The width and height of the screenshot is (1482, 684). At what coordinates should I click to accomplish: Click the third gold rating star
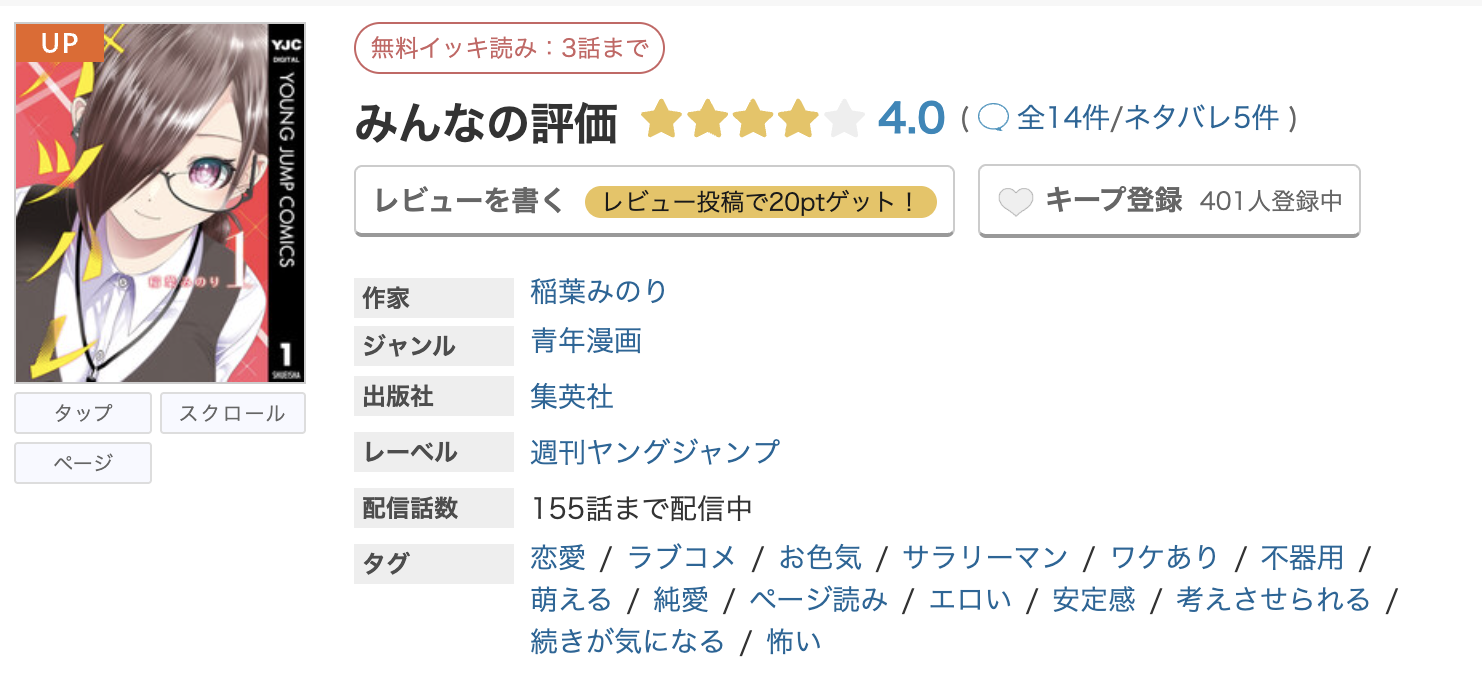[752, 117]
